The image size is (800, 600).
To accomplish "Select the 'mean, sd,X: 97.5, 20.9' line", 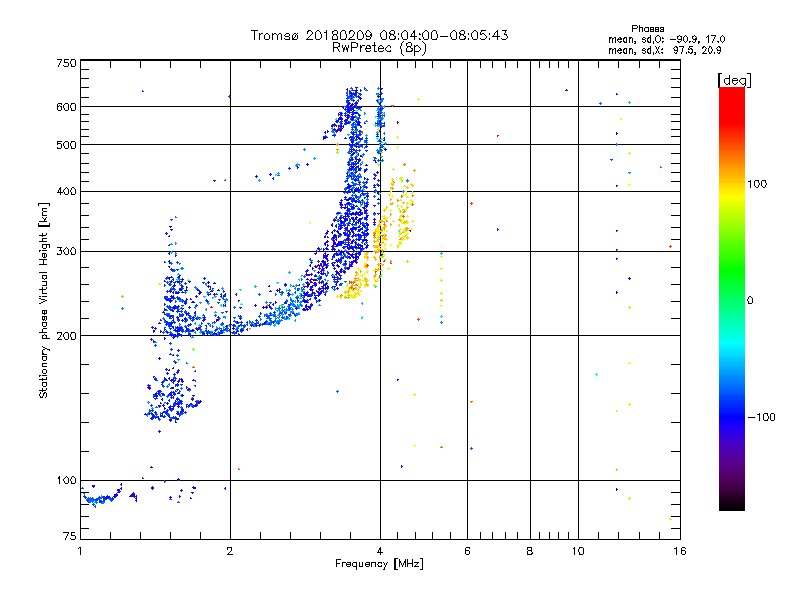I will point(664,50).
